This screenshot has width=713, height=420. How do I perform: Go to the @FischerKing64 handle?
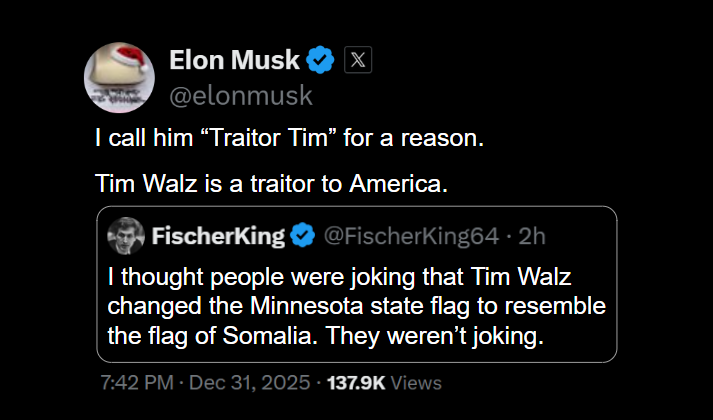point(409,236)
